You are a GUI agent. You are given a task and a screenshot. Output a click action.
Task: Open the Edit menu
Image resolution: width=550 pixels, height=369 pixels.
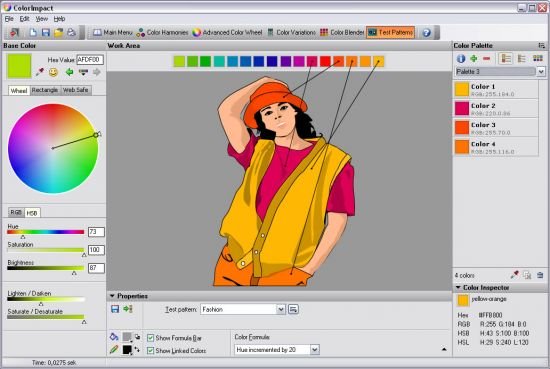pyautogui.click(x=24, y=19)
